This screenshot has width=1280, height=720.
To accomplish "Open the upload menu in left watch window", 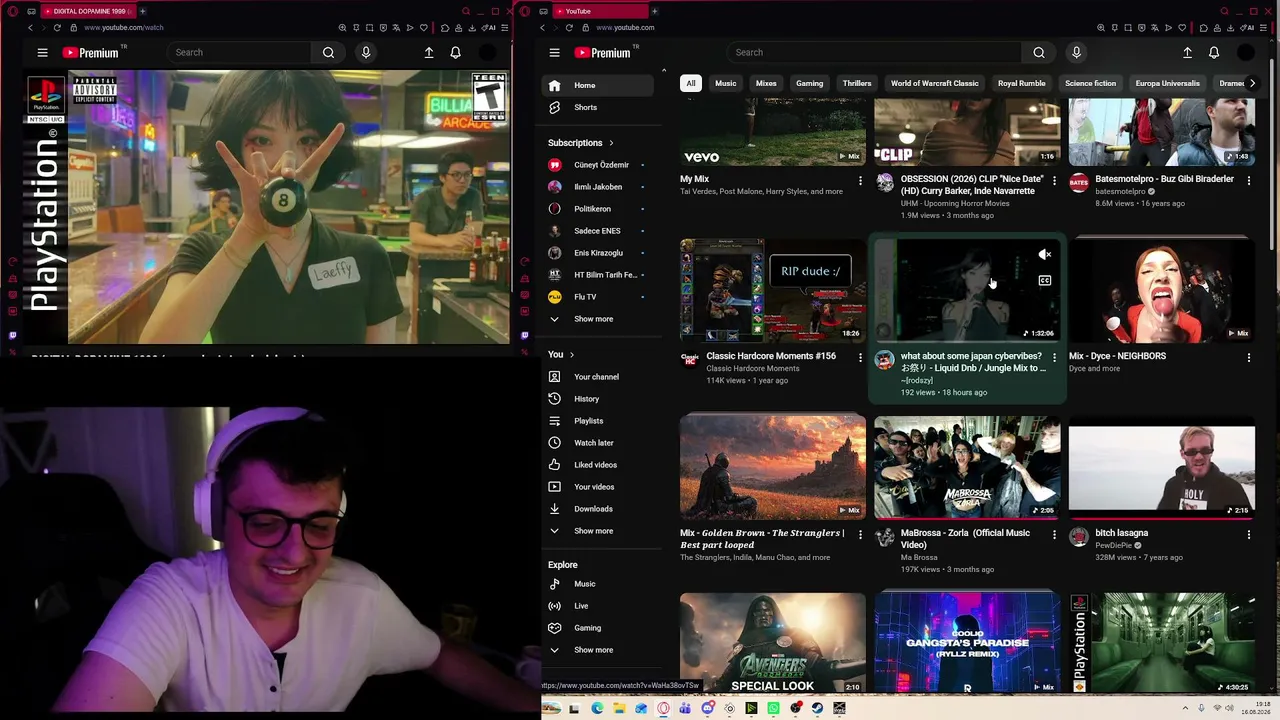I will (x=429, y=52).
